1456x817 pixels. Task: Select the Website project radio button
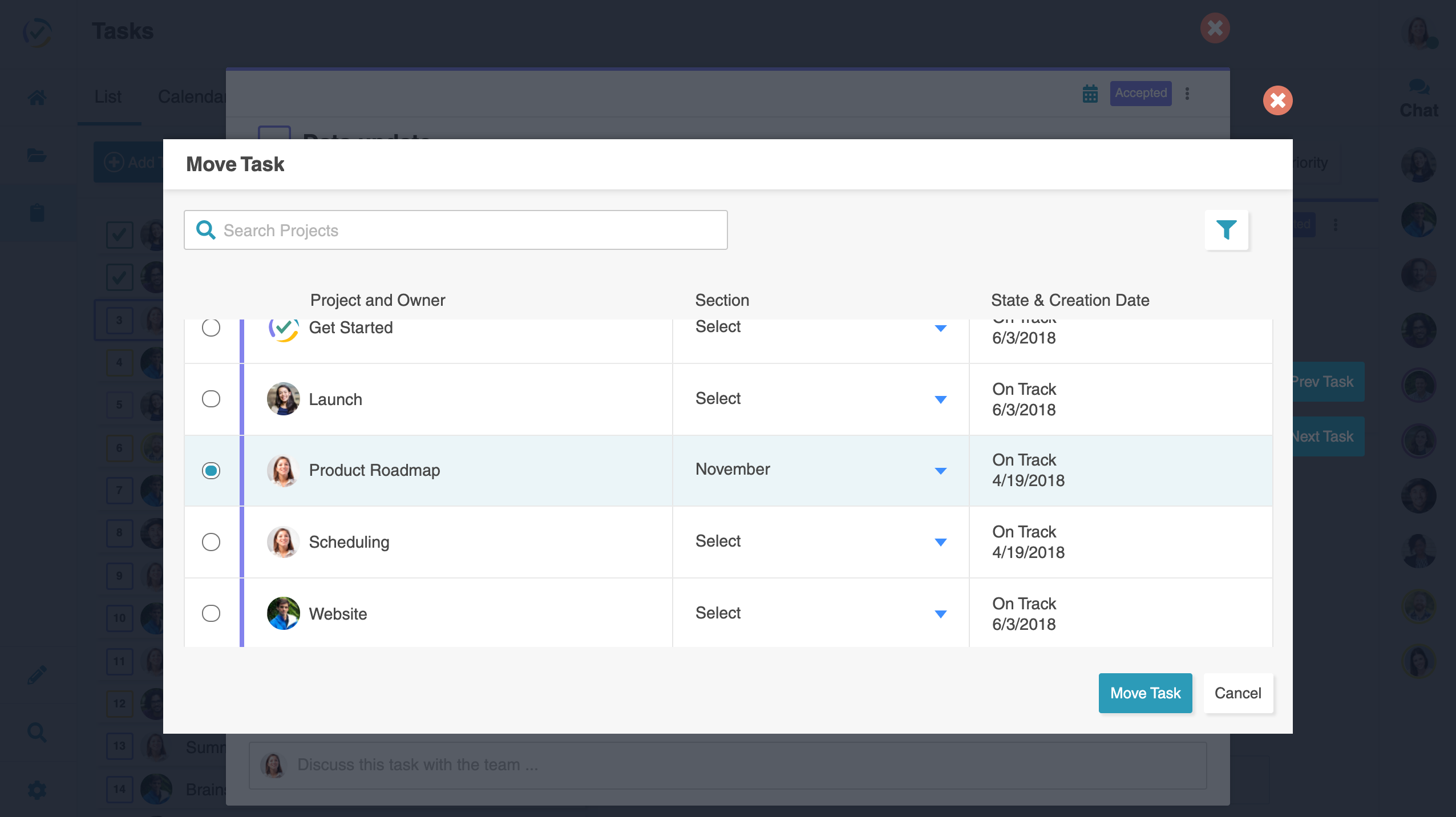point(211,613)
